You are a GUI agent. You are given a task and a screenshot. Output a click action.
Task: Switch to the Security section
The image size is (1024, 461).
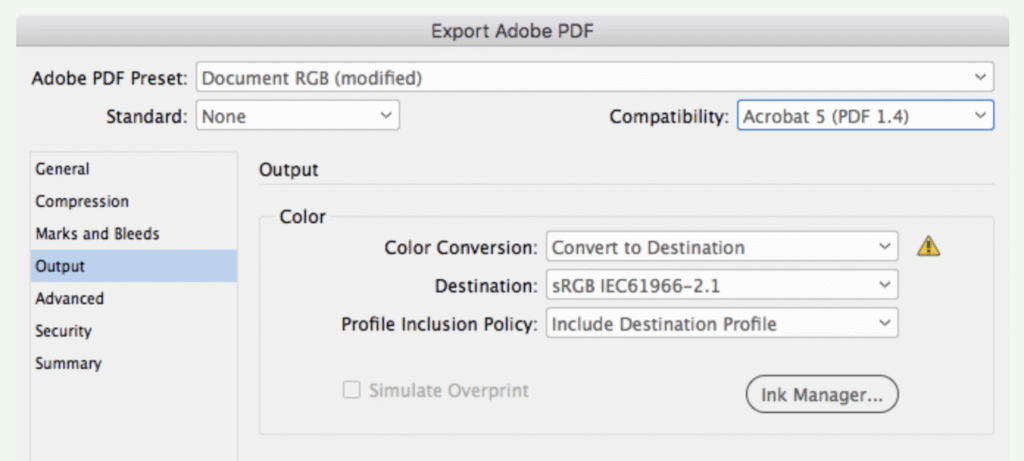point(63,331)
